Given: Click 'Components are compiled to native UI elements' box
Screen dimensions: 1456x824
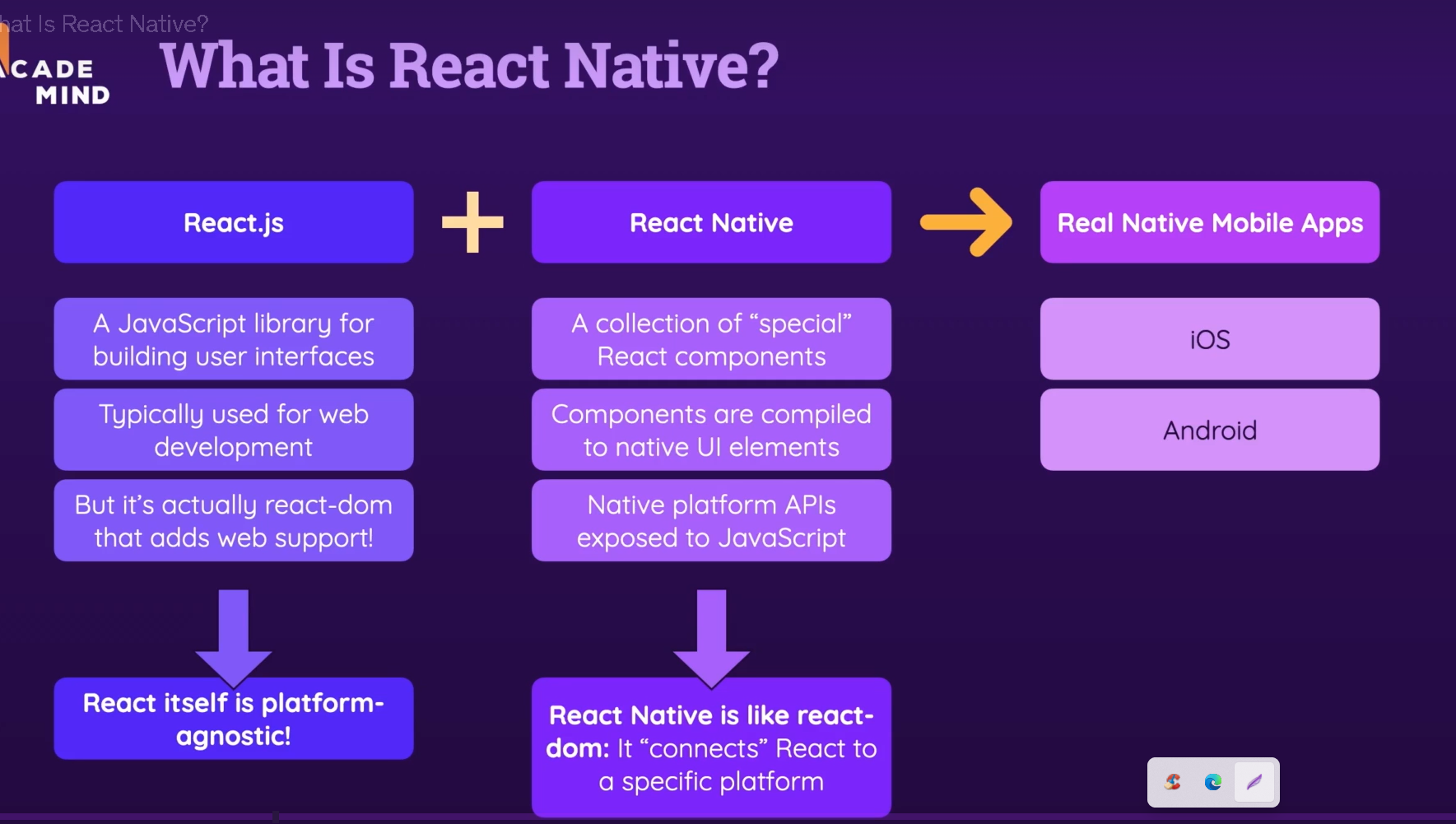Looking at the screenshot, I should click(711, 430).
